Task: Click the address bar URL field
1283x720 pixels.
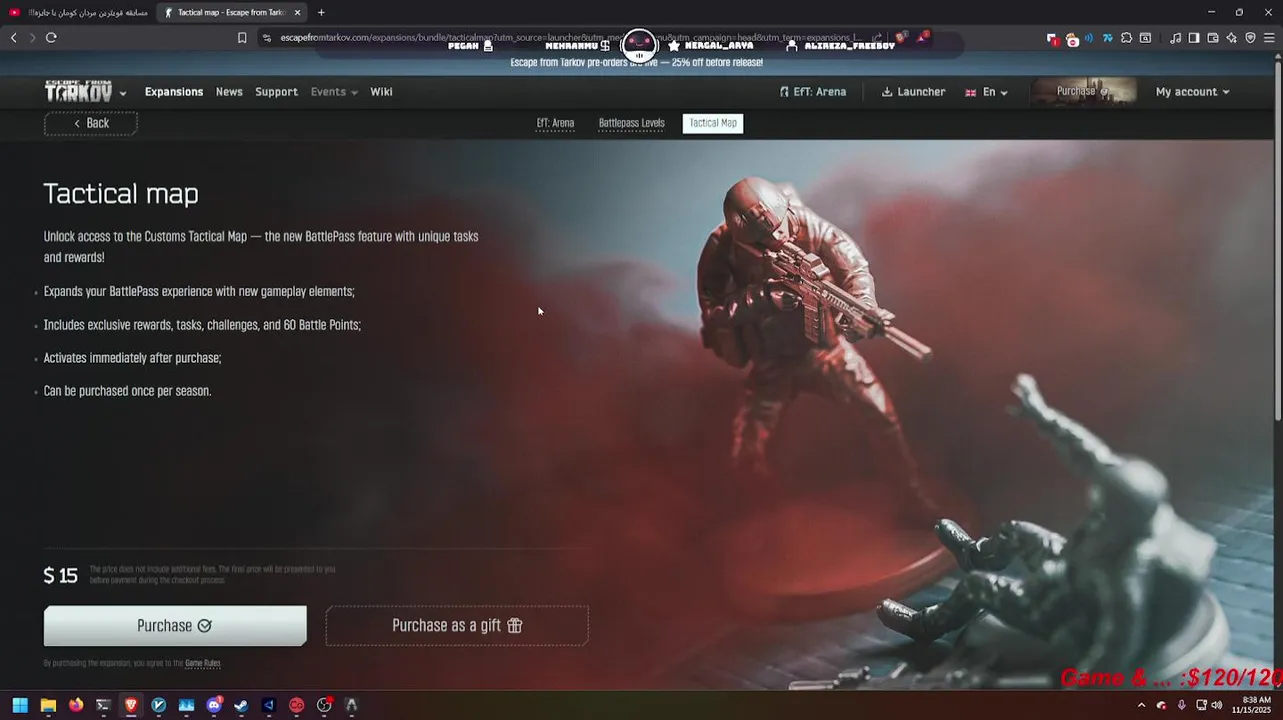Action: [x=570, y=38]
